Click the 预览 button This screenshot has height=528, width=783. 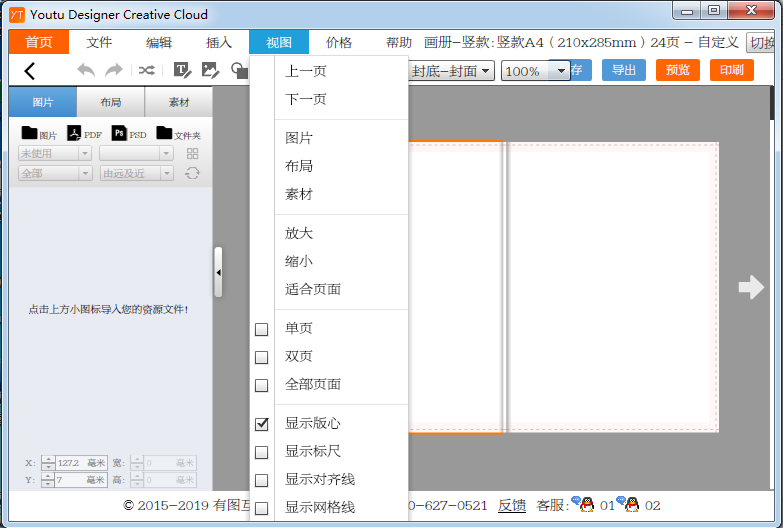tap(678, 70)
